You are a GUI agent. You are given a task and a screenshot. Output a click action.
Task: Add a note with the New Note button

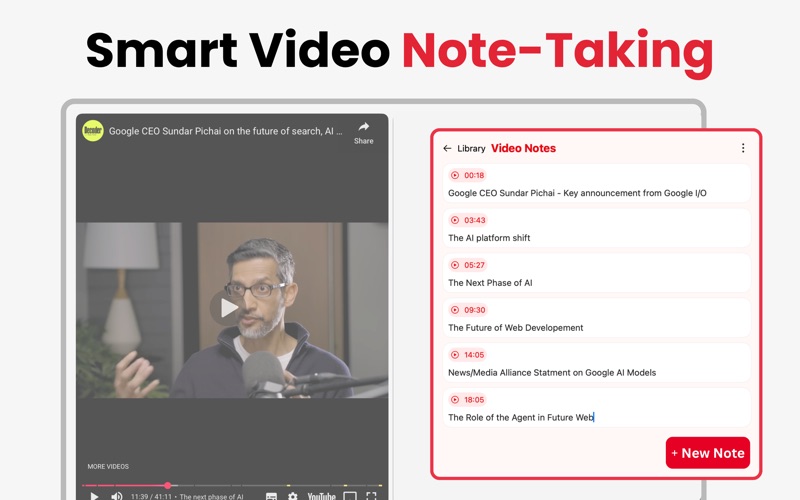click(708, 453)
